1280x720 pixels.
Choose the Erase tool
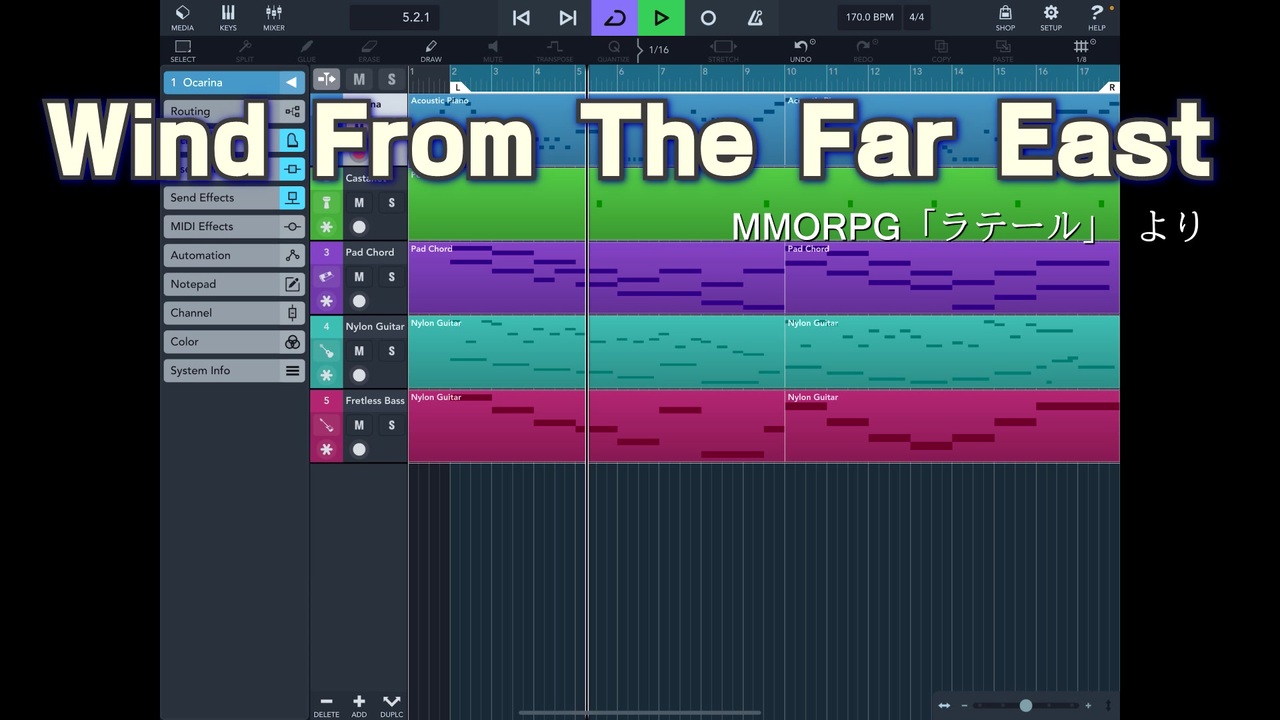click(x=369, y=51)
